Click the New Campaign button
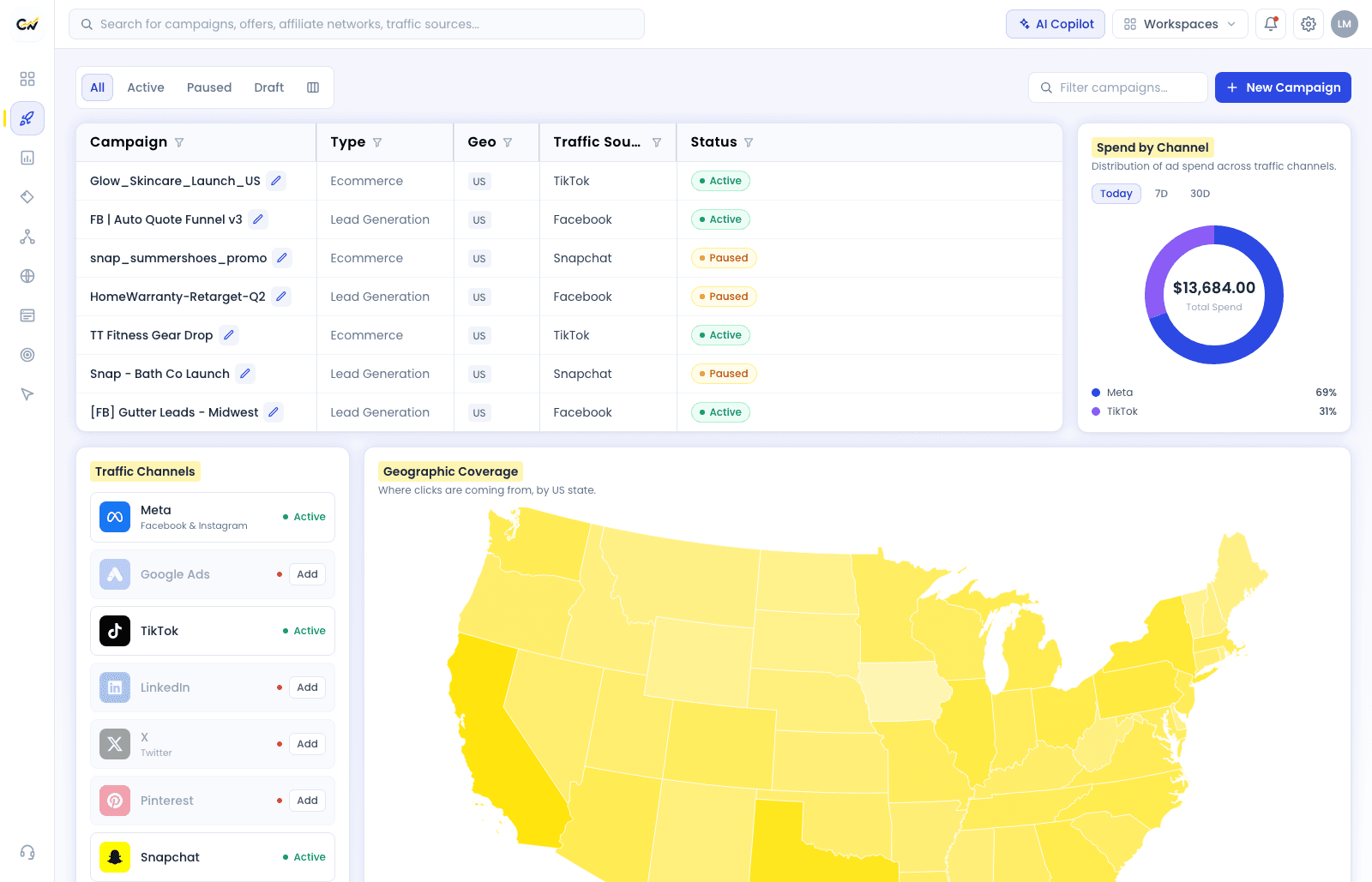 (x=1283, y=87)
